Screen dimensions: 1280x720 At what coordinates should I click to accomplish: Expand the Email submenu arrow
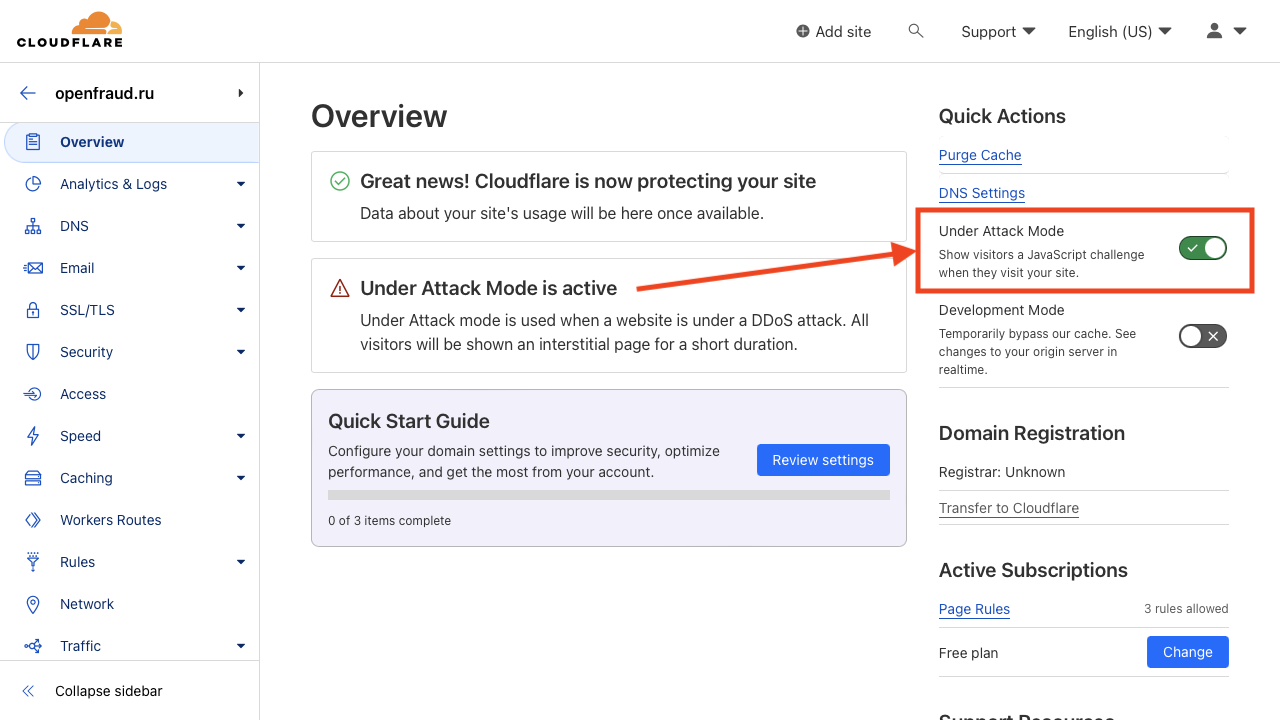pos(241,268)
